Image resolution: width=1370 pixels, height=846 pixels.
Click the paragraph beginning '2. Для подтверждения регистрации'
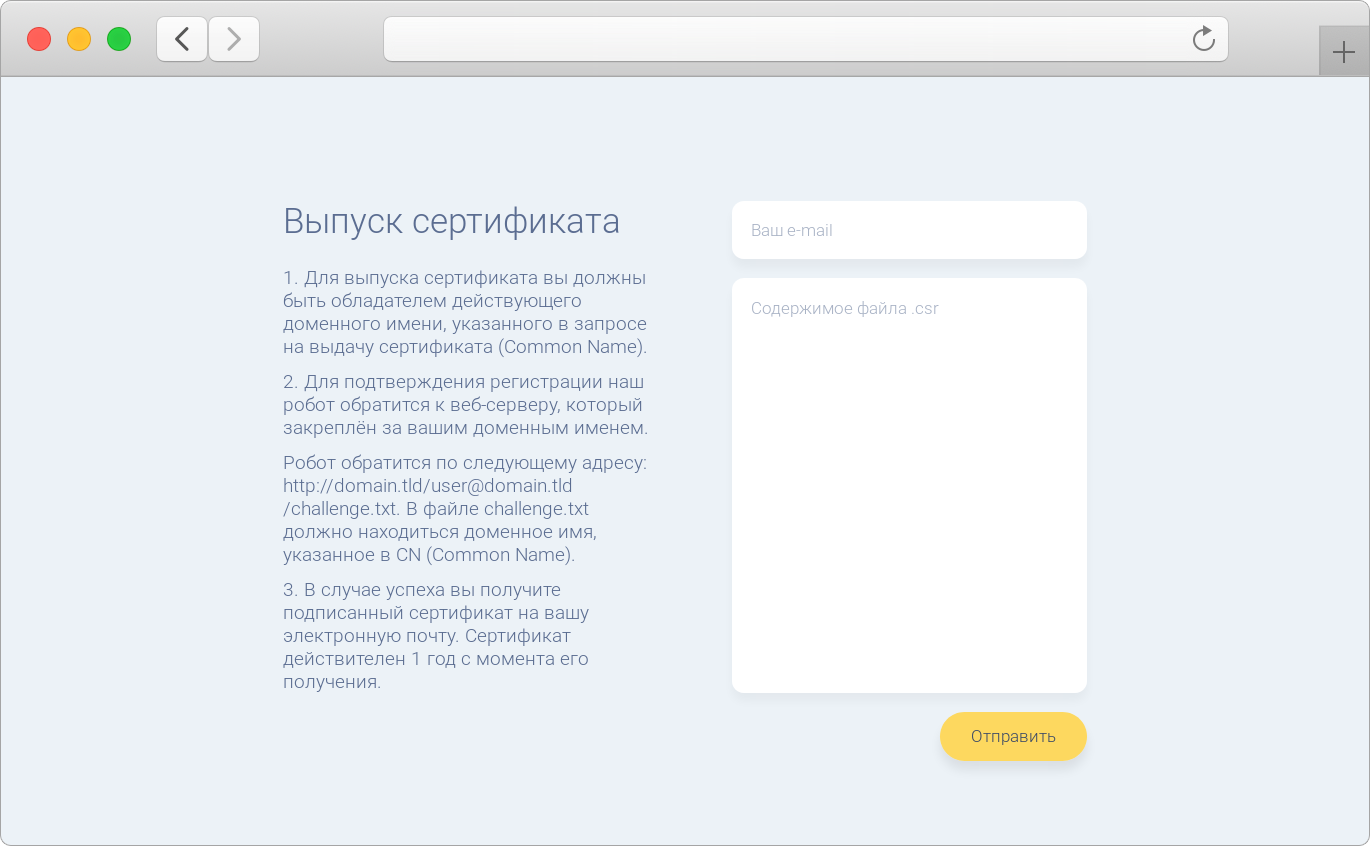tap(466, 405)
